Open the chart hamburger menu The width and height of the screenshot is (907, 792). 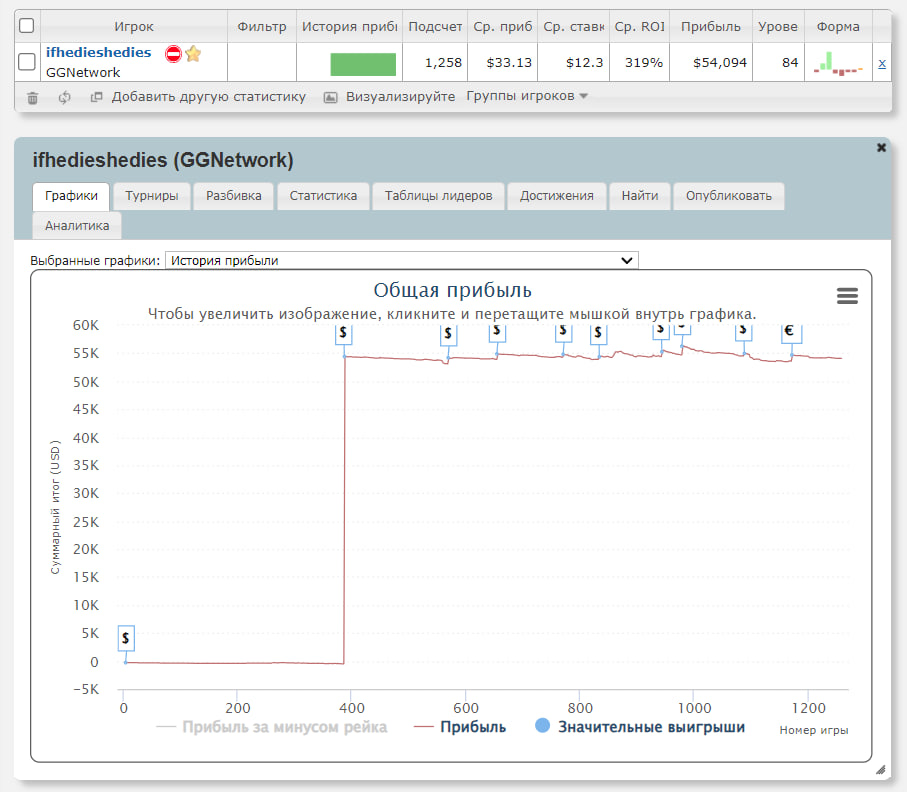(847, 295)
